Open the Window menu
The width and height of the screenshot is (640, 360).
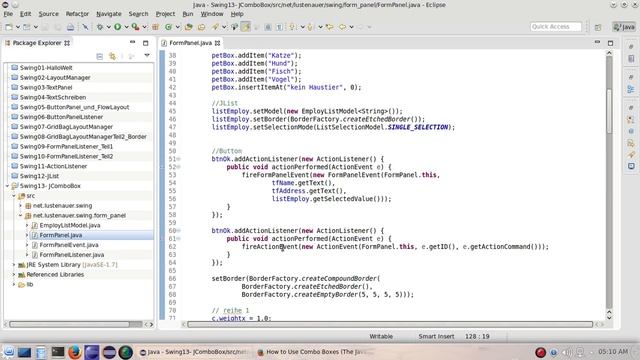tap(212, 14)
